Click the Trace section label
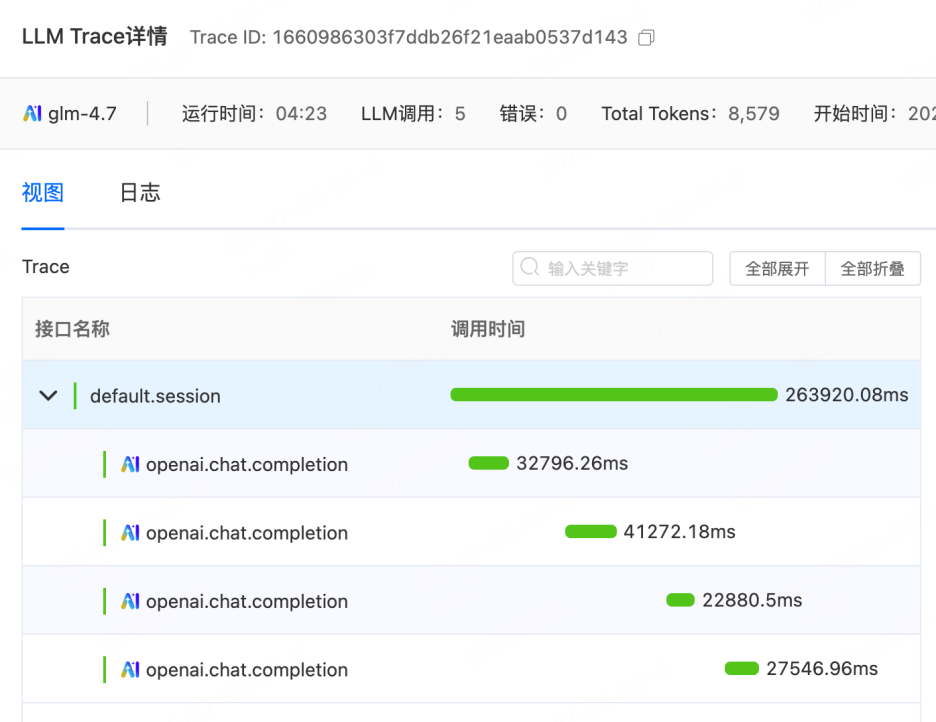 [45, 267]
